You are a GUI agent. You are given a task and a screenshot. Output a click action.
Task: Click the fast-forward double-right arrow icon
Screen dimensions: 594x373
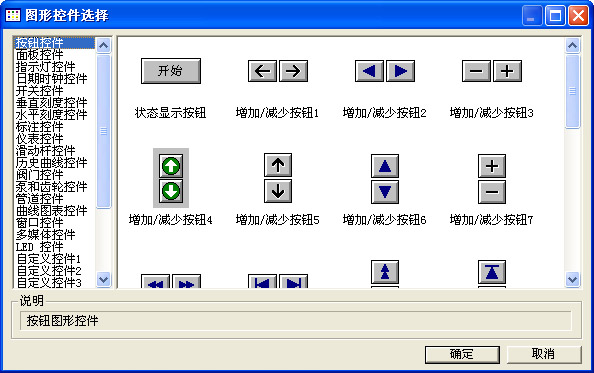click(186, 282)
